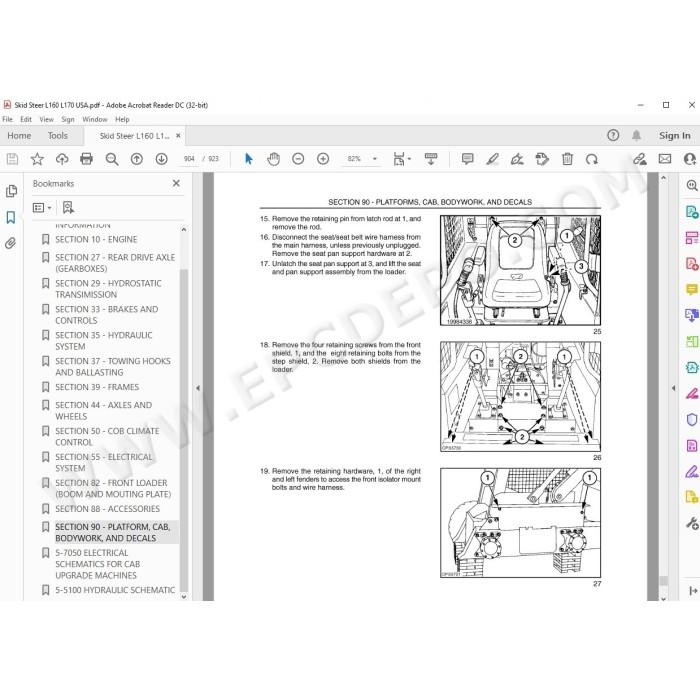This screenshot has width=700, height=700.
Task: Switch to the Tools tab
Action: coord(58,136)
